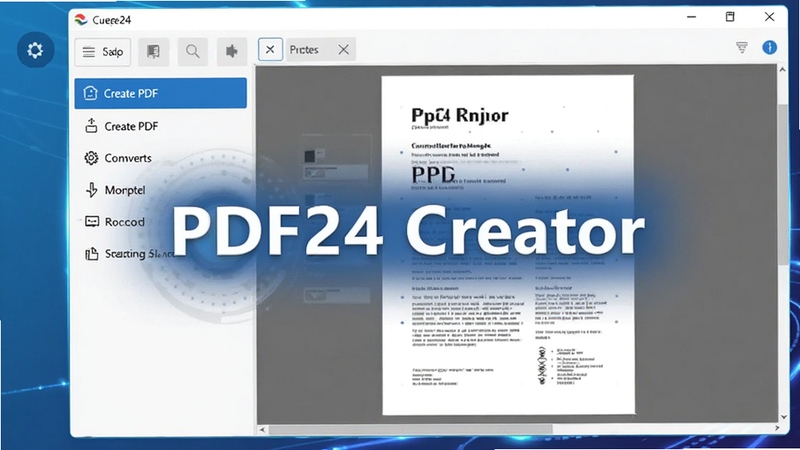Click the vertical scrollbar thumb

click(x=783, y=184)
